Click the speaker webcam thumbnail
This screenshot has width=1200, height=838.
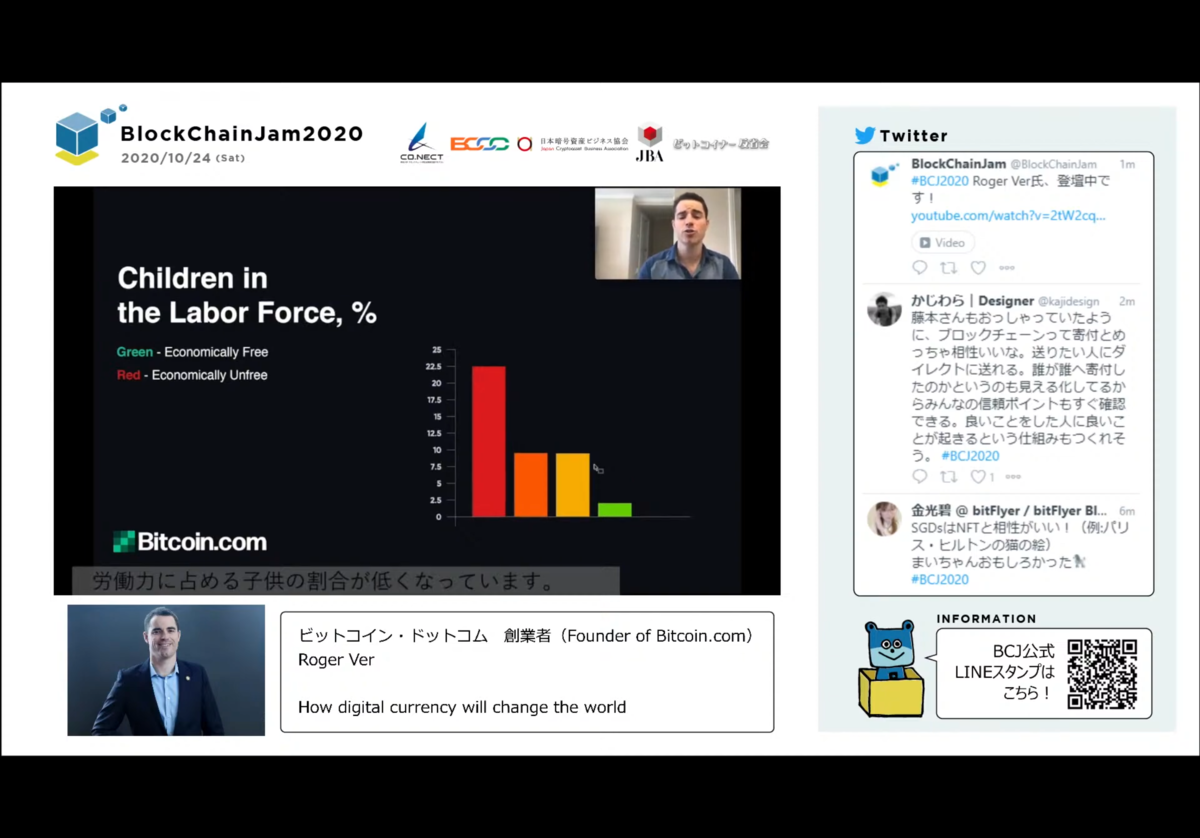coord(668,233)
